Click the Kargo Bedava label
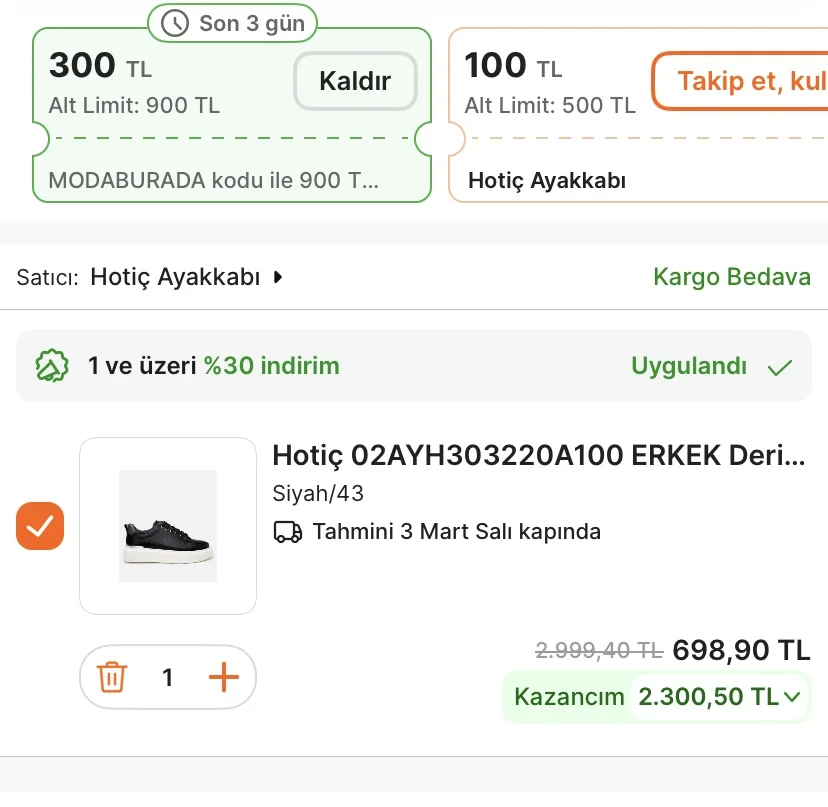This screenshot has width=828, height=807. (731, 277)
